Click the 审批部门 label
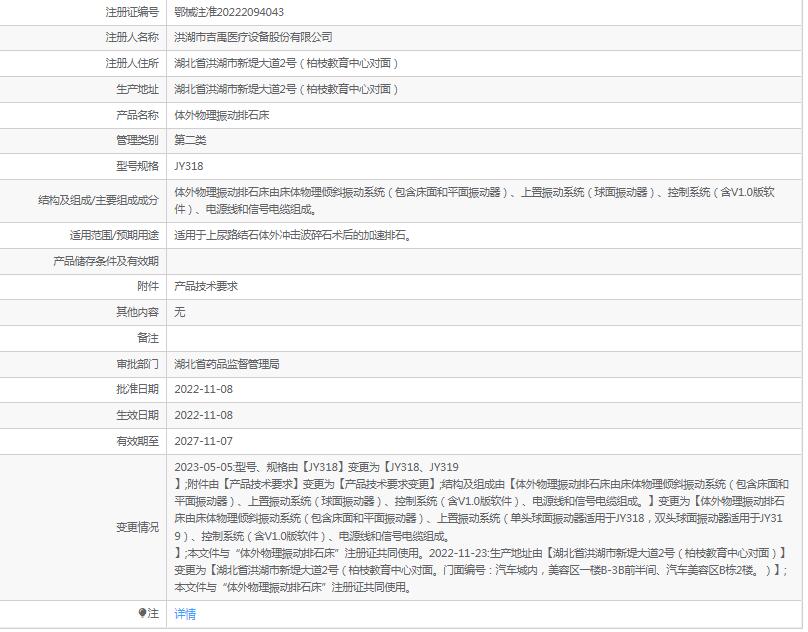The height and width of the screenshot is (632, 808). pos(137,364)
